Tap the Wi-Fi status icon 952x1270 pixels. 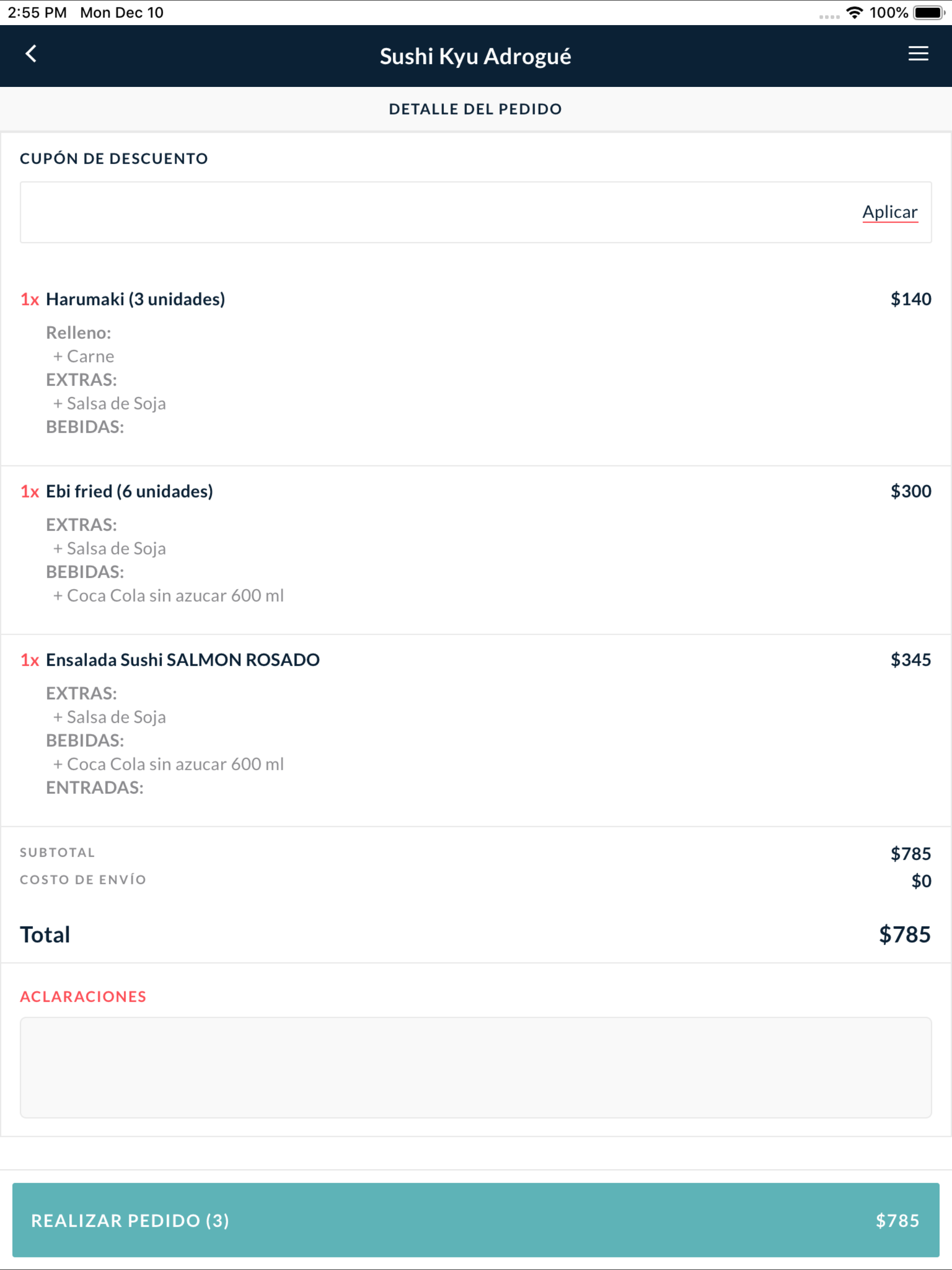click(x=854, y=12)
